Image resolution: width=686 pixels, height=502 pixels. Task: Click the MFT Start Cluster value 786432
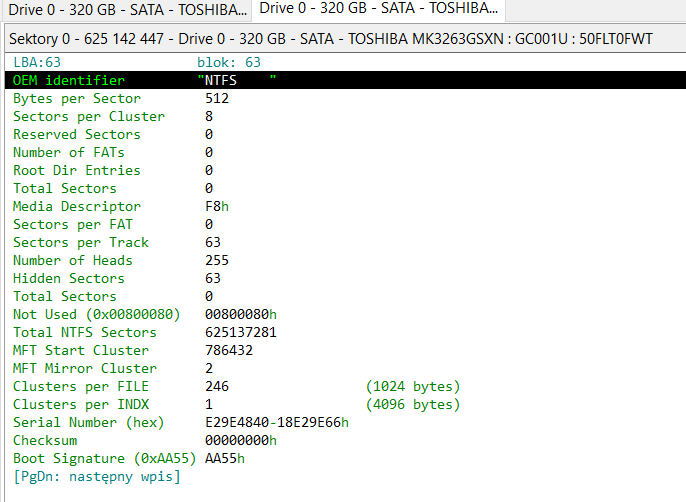click(x=229, y=350)
